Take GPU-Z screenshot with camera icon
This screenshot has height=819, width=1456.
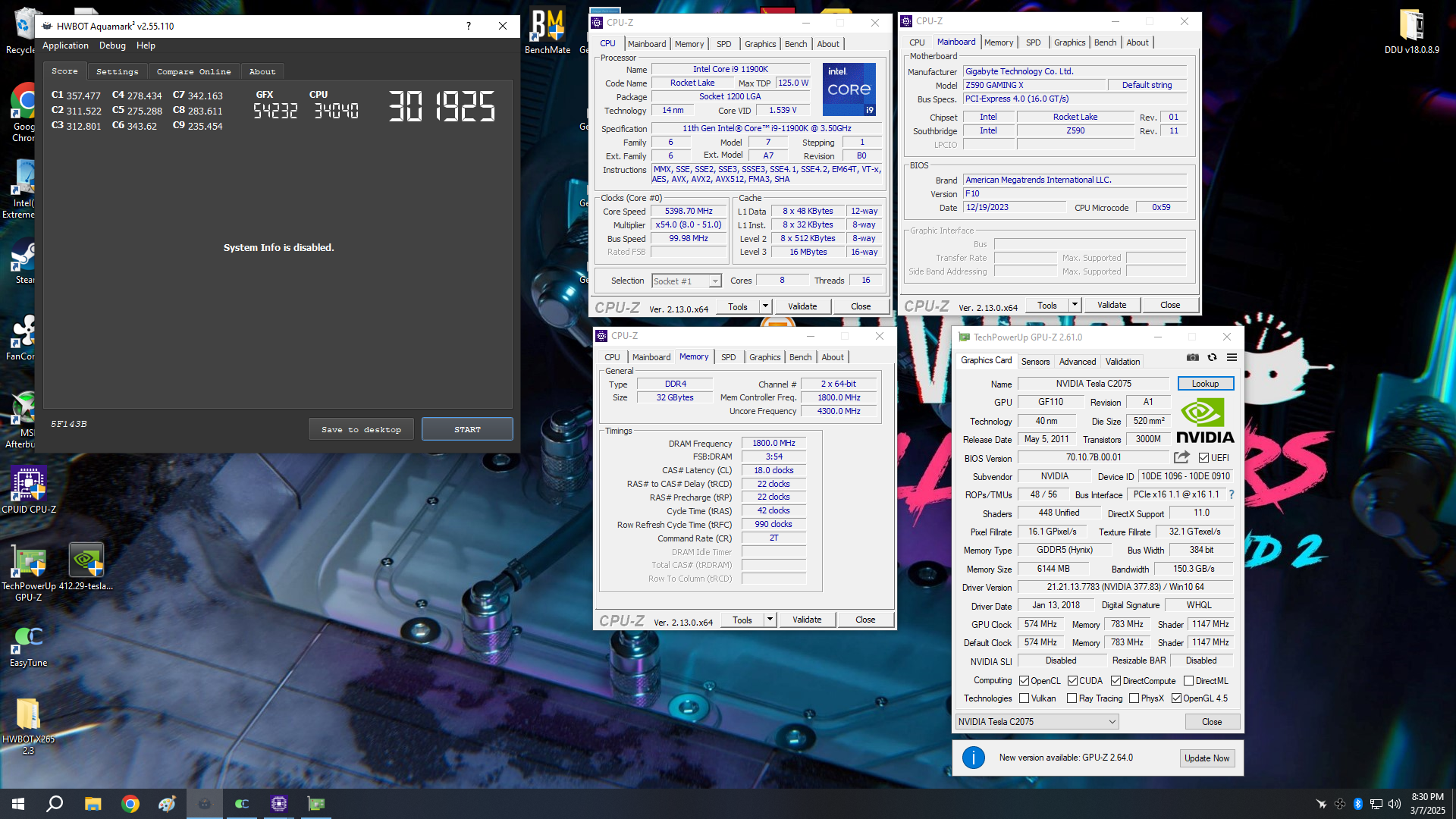point(1193,357)
